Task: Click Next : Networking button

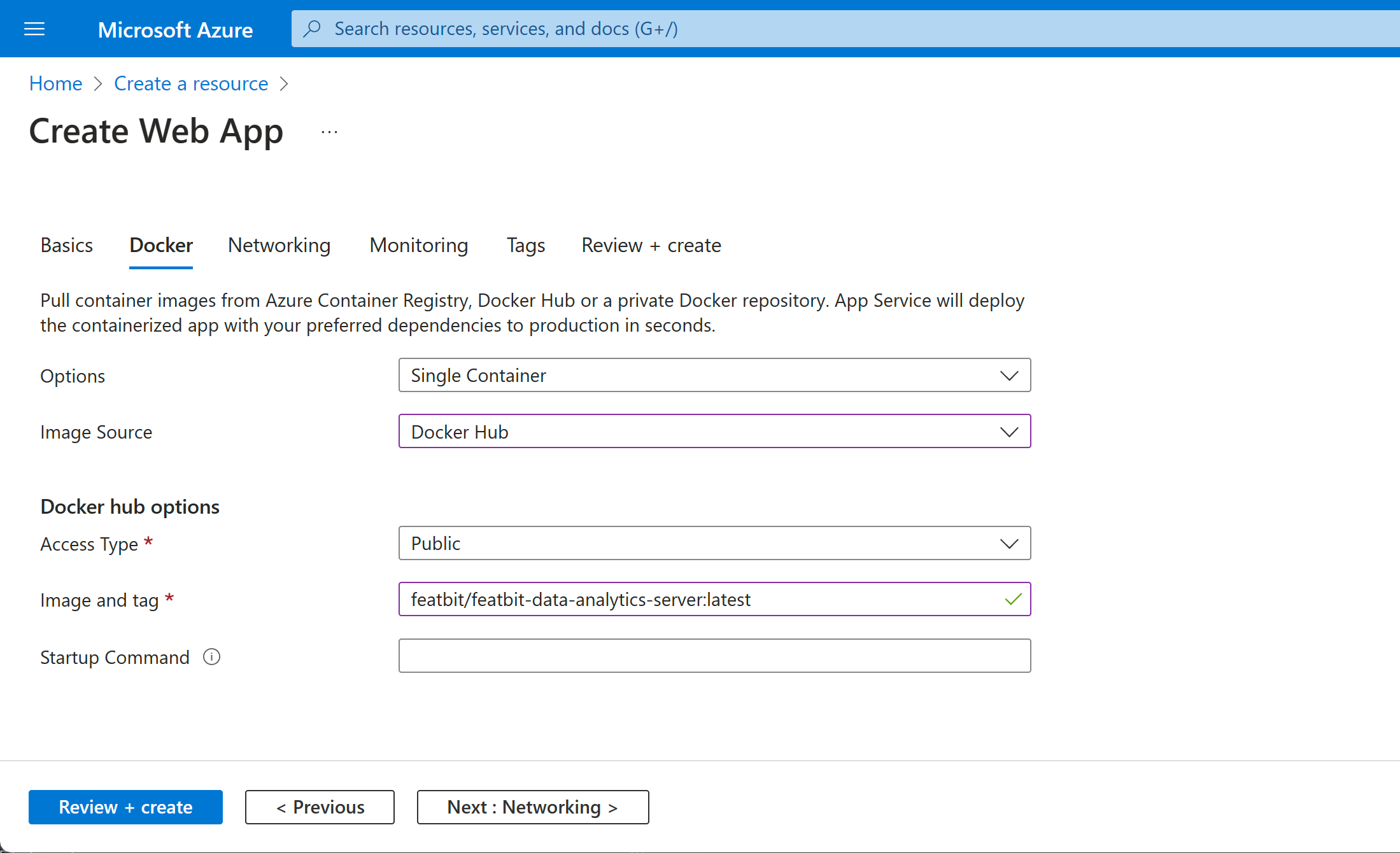Action: pos(533,807)
